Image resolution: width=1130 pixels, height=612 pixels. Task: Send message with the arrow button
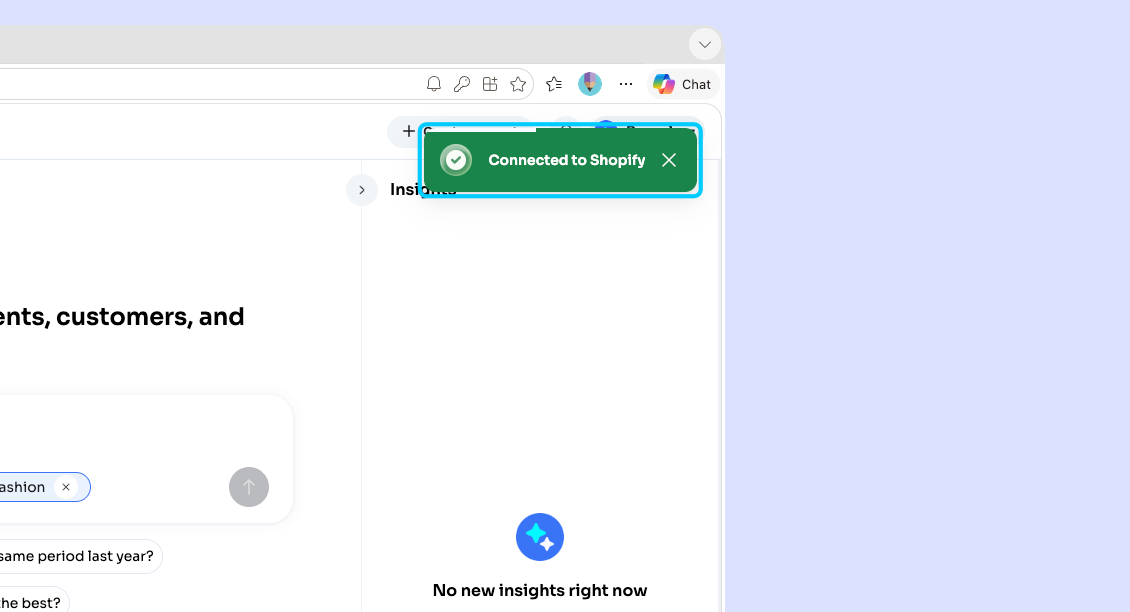[249, 487]
